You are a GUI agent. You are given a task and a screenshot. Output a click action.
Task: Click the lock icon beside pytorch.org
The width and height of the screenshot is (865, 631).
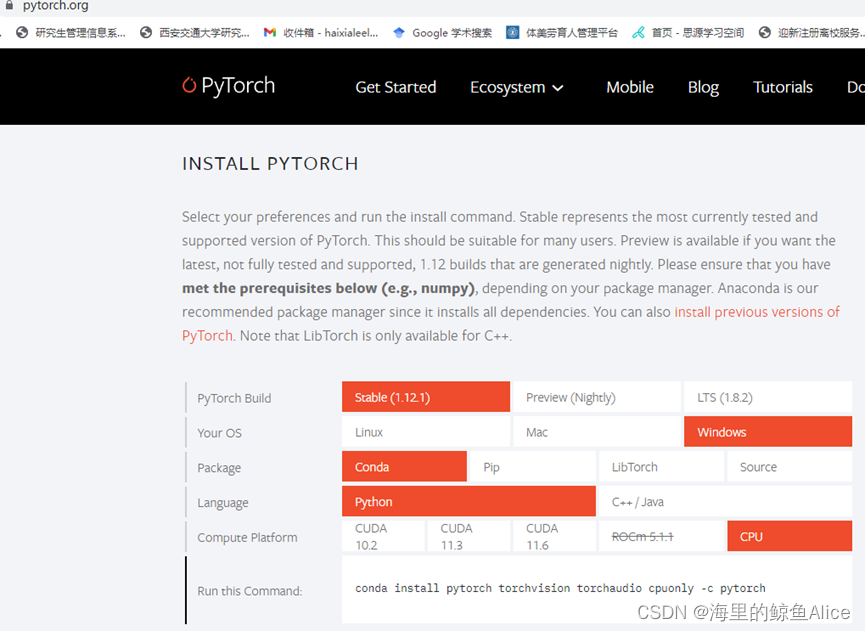9,5
